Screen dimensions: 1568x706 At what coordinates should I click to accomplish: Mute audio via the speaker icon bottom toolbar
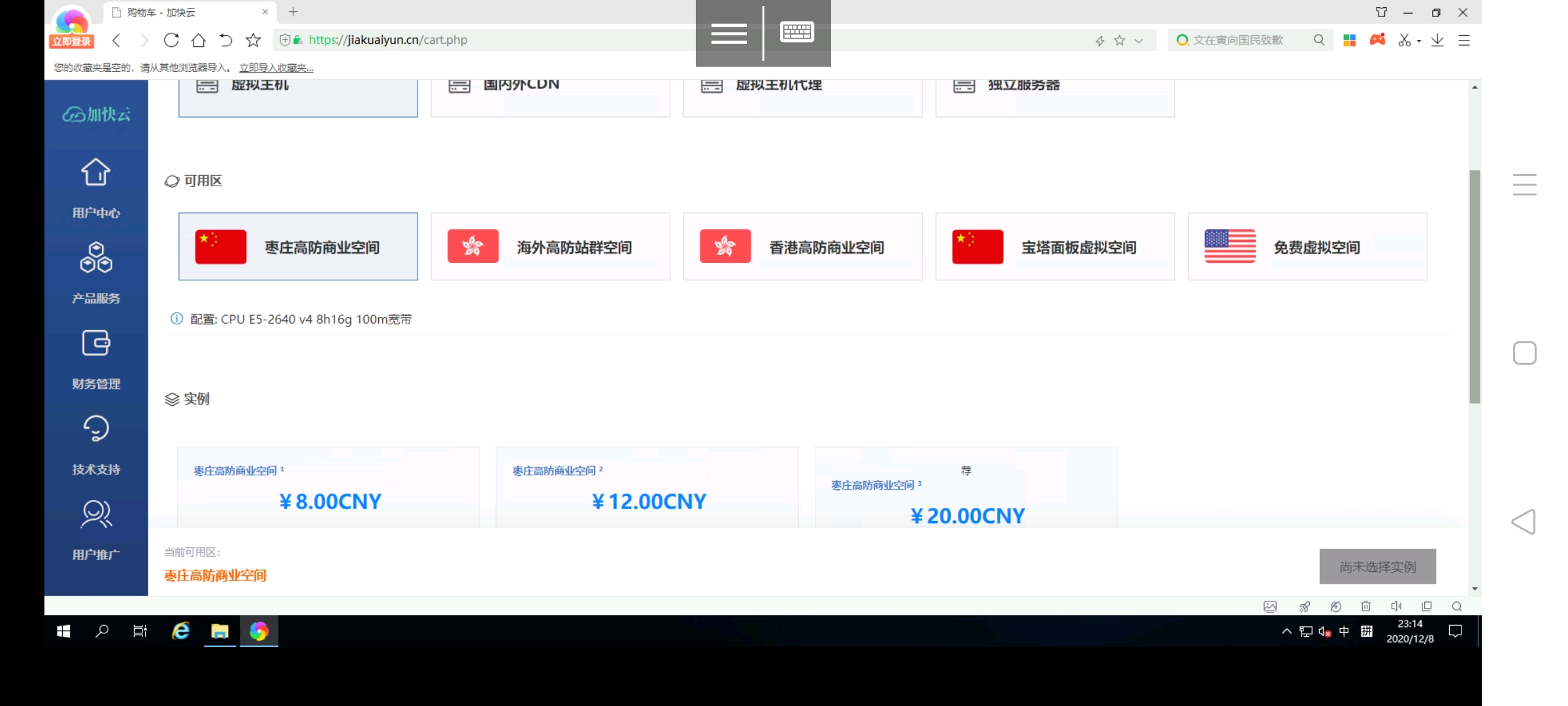tap(1397, 607)
